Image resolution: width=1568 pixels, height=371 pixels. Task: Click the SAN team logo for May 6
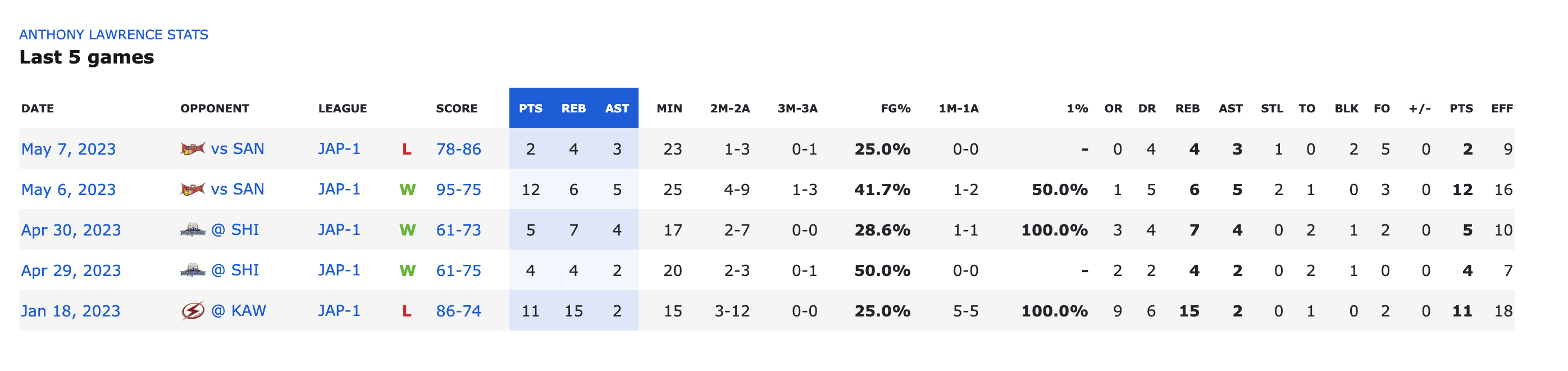(x=193, y=189)
